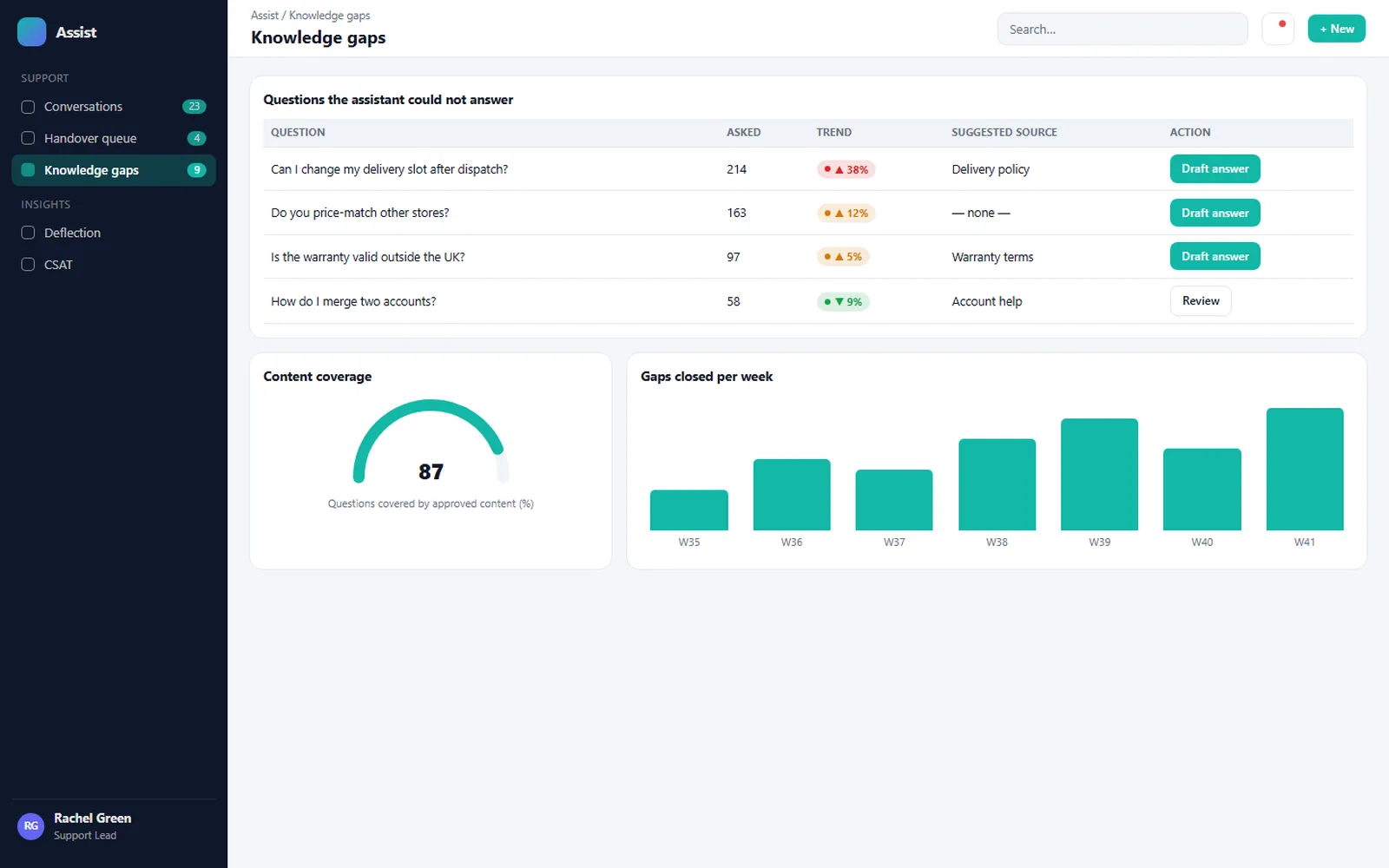
Task: Click the Assist logo icon
Action: click(x=31, y=32)
